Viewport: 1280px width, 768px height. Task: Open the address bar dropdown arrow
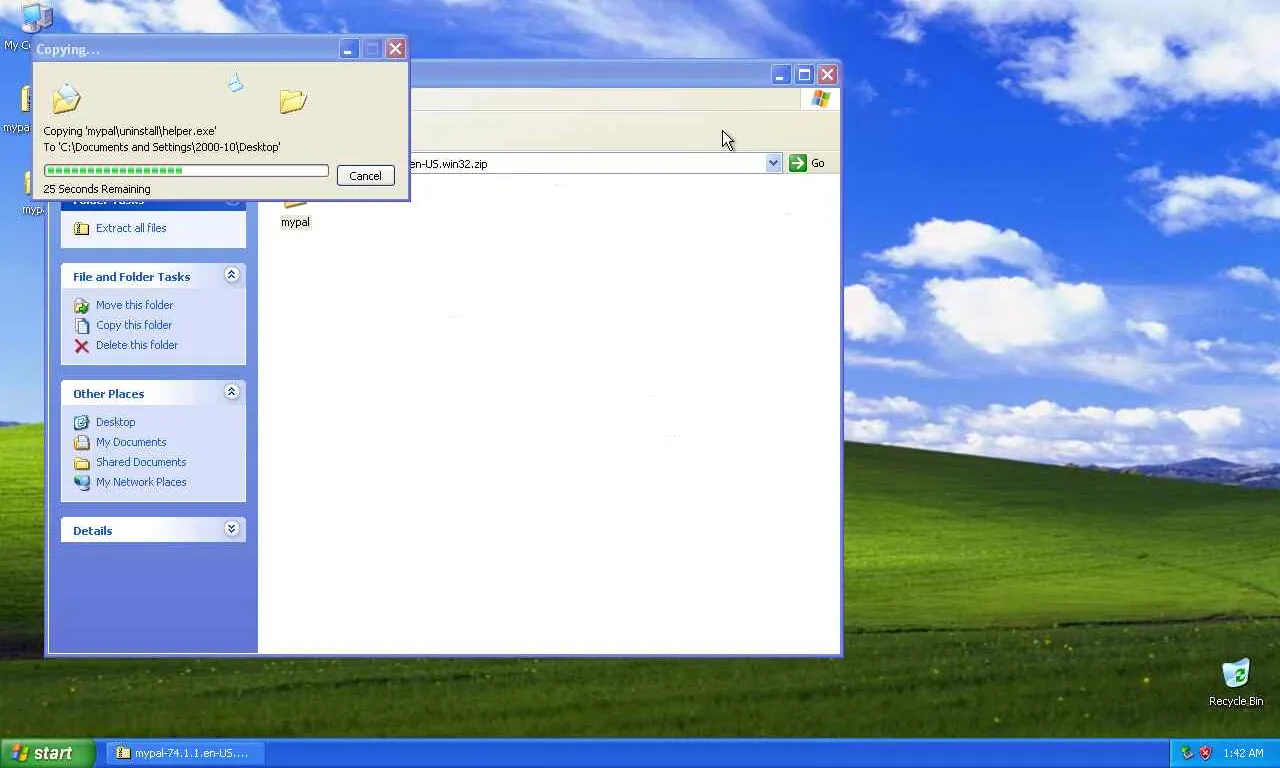coord(773,163)
